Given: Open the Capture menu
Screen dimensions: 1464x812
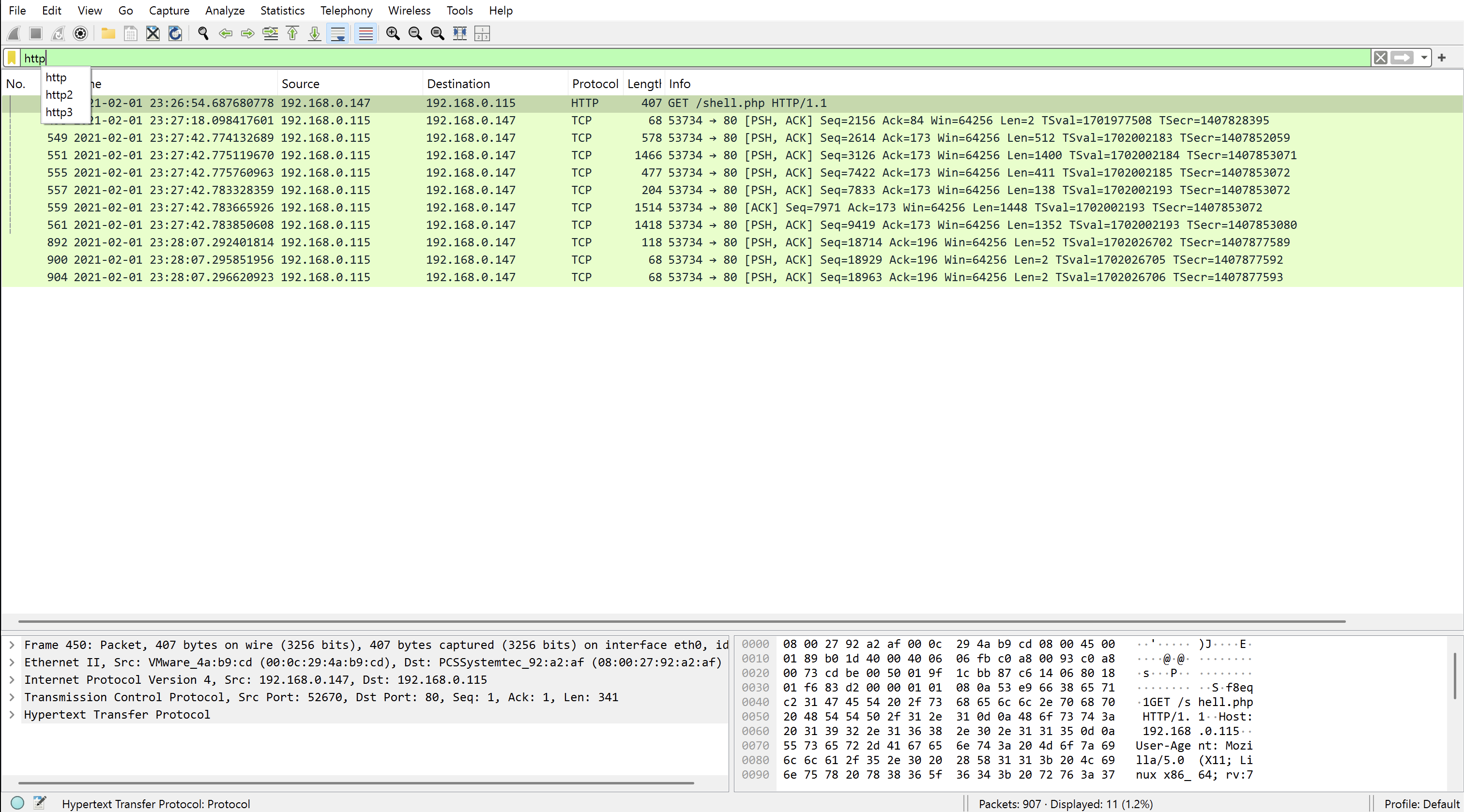Looking at the screenshot, I should [x=169, y=10].
